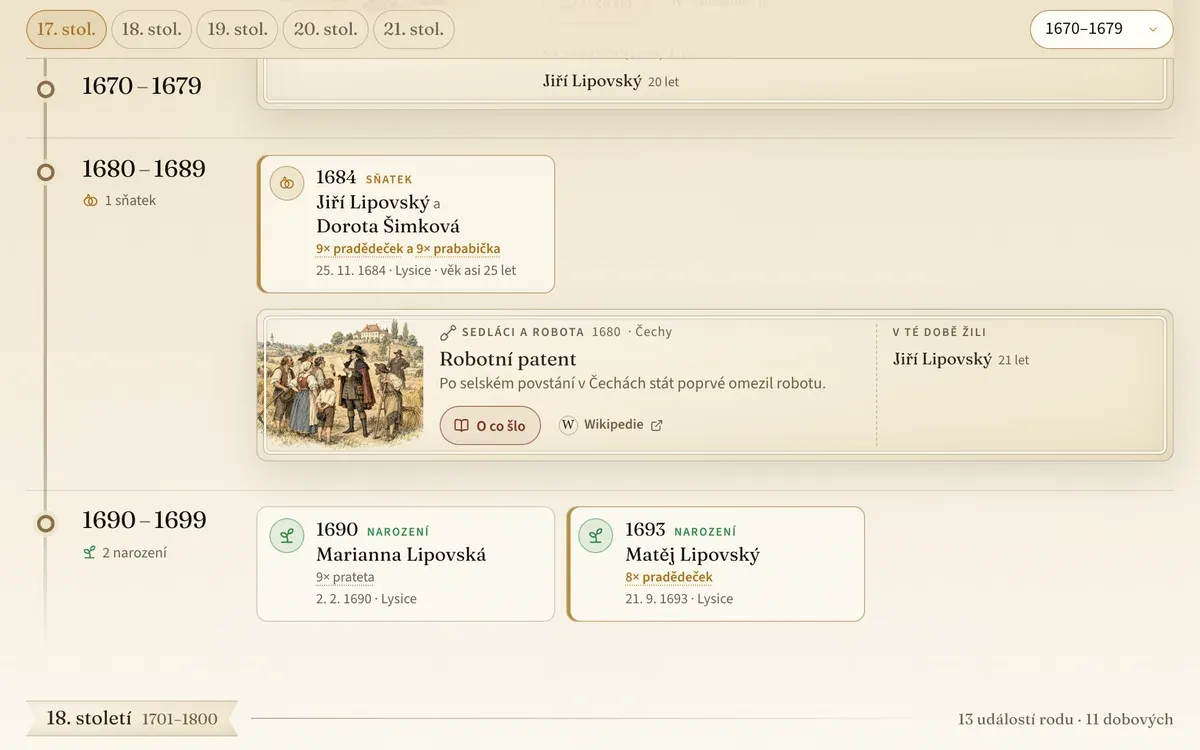Select Jiří Lipovský 21 let in V té době žili
This screenshot has width=1200, height=750.
(960, 359)
